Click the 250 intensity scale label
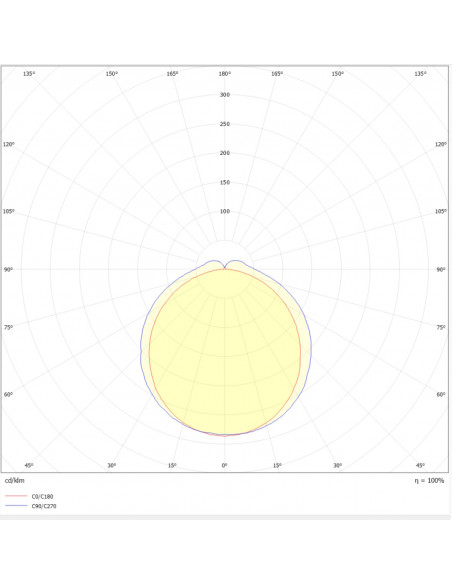The width and height of the screenshot is (452, 584). coord(225,124)
